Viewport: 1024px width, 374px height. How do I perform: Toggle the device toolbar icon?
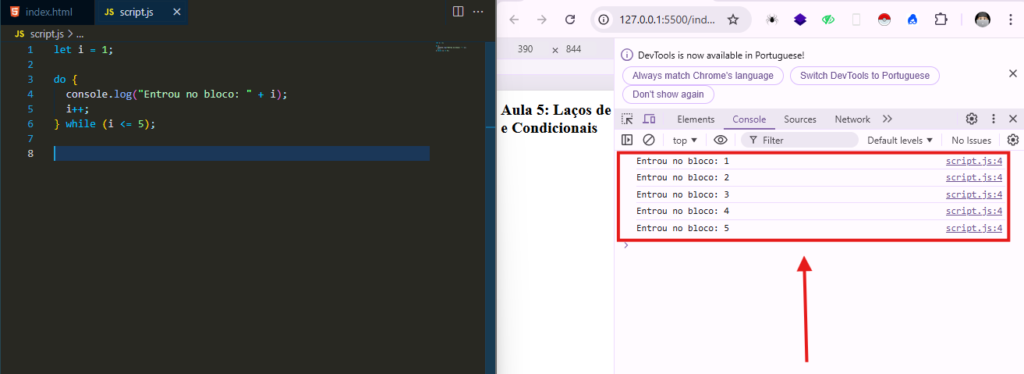648,119
